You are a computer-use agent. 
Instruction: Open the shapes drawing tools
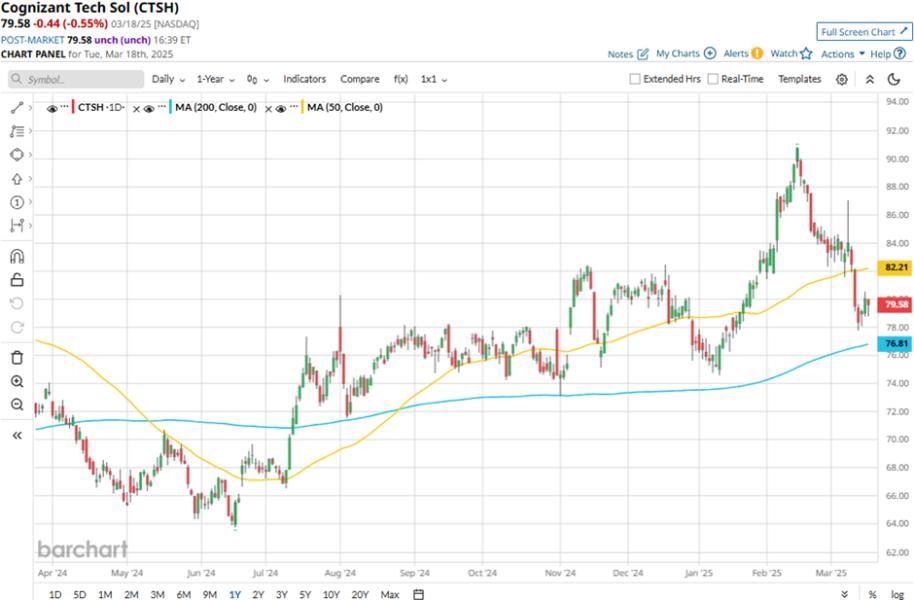click(x=17, y=155)
